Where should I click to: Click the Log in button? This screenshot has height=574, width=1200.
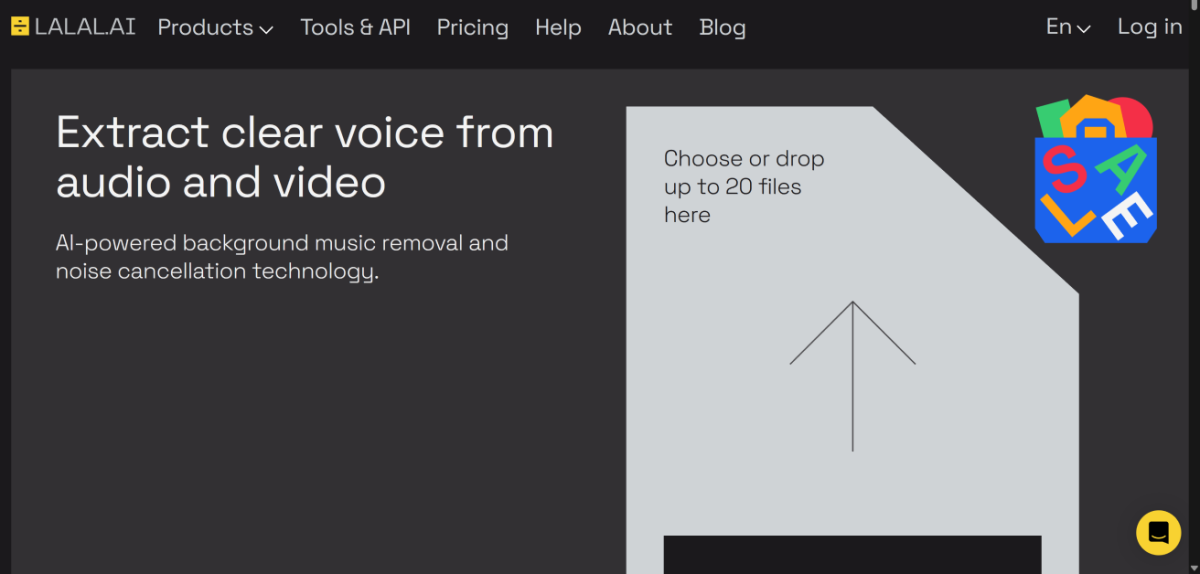click(1149, 27)
